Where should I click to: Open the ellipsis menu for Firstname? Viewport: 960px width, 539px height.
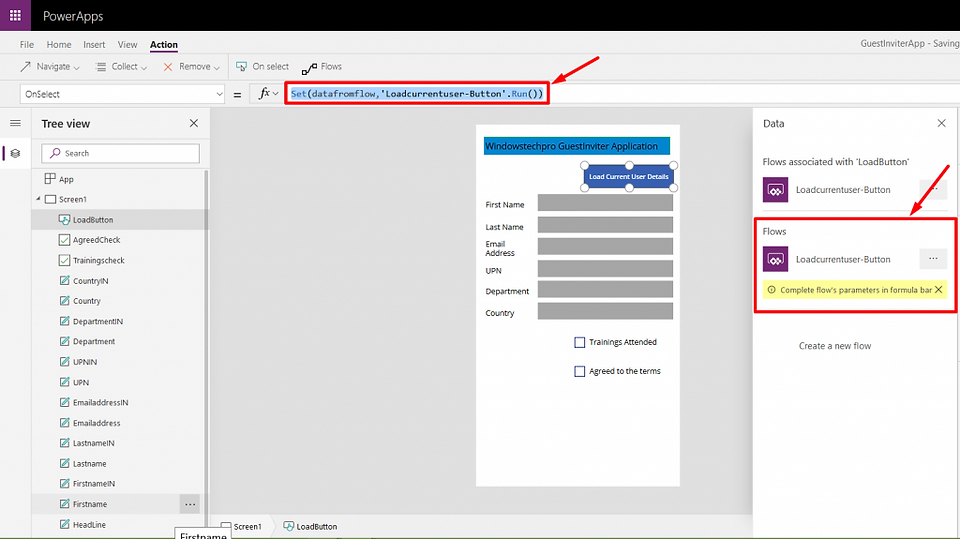pyautogui.click(x=190, y=504)
